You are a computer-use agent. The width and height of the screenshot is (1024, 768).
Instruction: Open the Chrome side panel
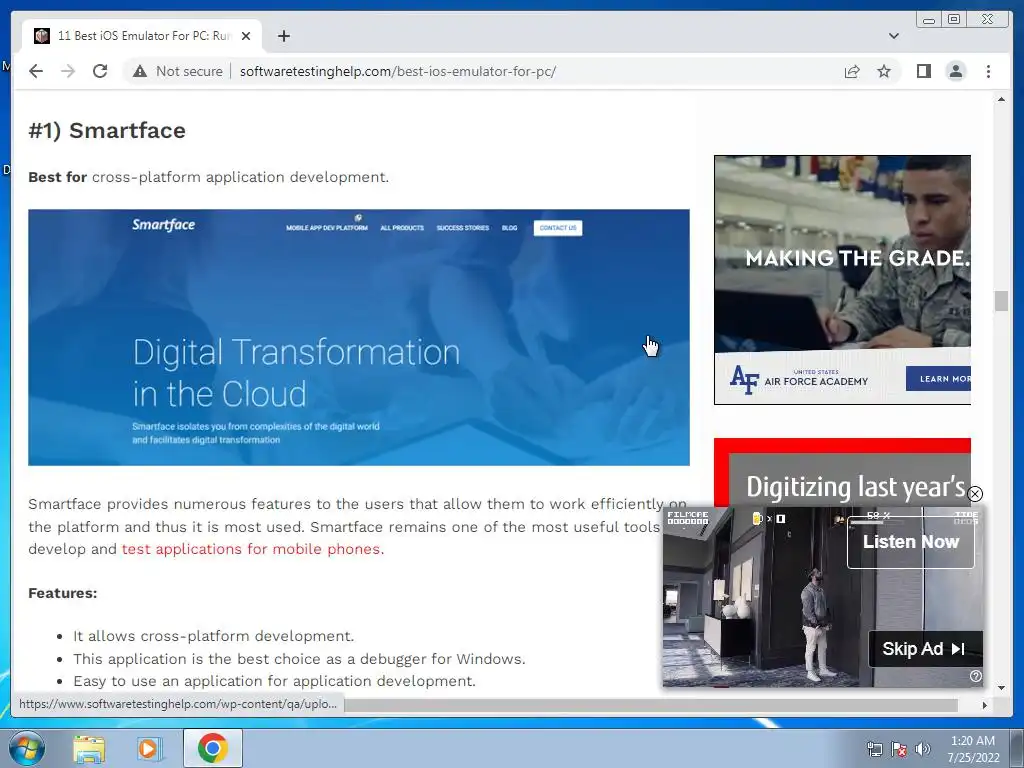coord(923,71)
